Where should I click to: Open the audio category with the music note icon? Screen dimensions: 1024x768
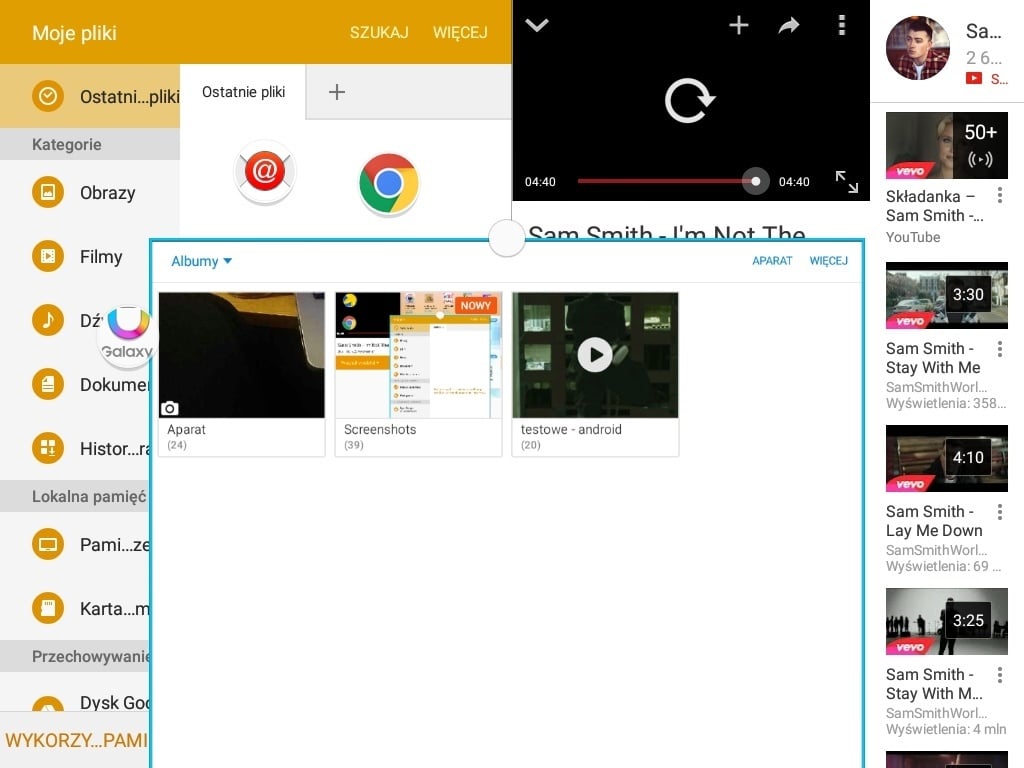(x=48, y=320)
